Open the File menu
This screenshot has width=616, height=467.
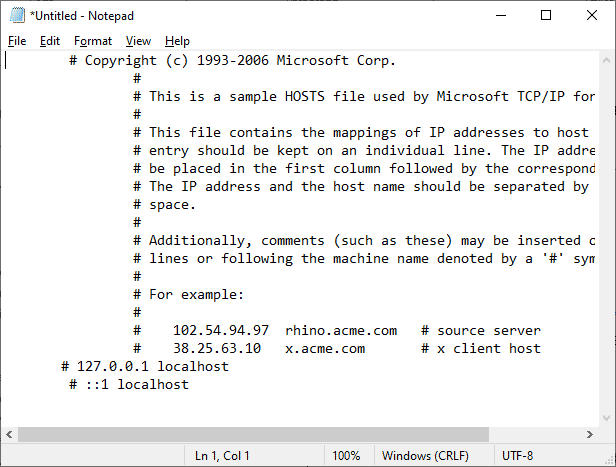(x=17, y=41)
